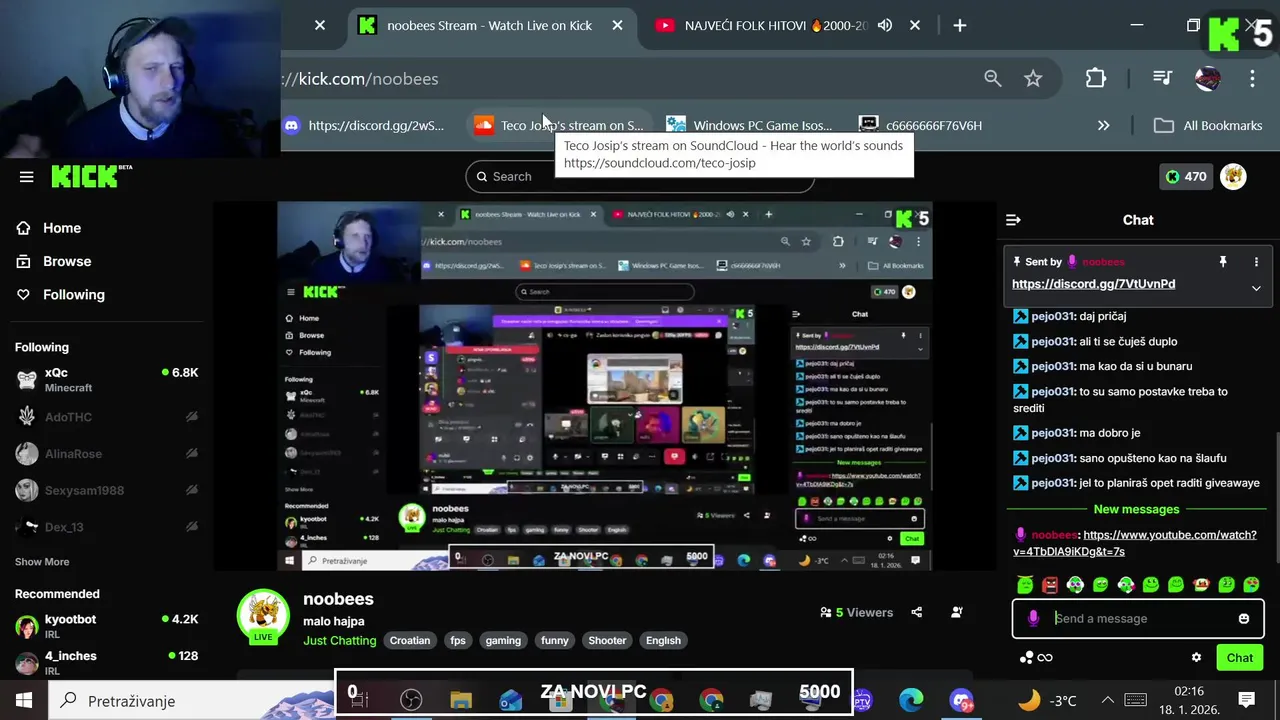The height and width of the screenshot is (720, 1280).
Task: Open a new browser tab
Action: [960, 25]
